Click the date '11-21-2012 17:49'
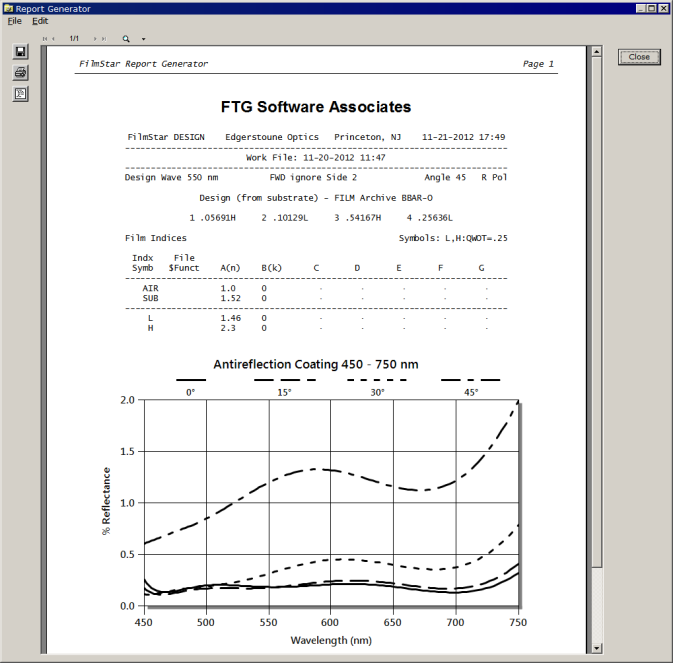Viewport: 673px width, 663px height. [464, 137]
